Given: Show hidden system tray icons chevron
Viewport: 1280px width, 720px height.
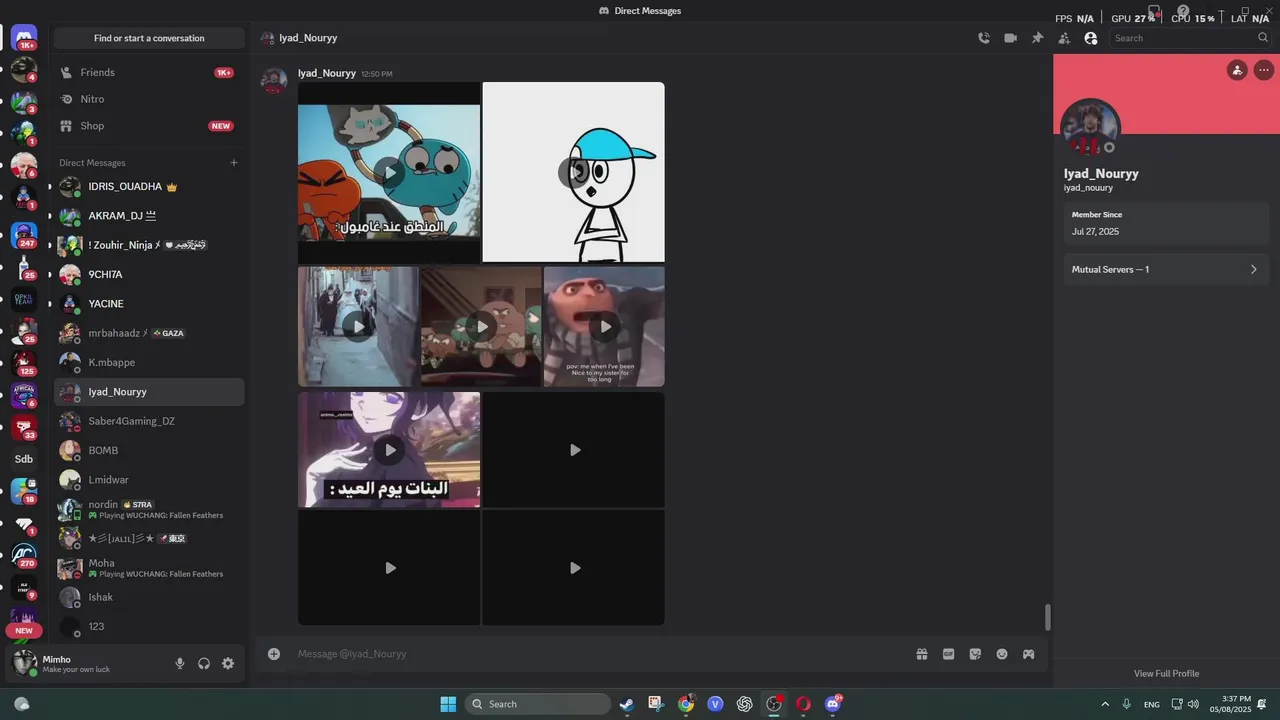Looking at the screenshot, I should (1105, 704).
